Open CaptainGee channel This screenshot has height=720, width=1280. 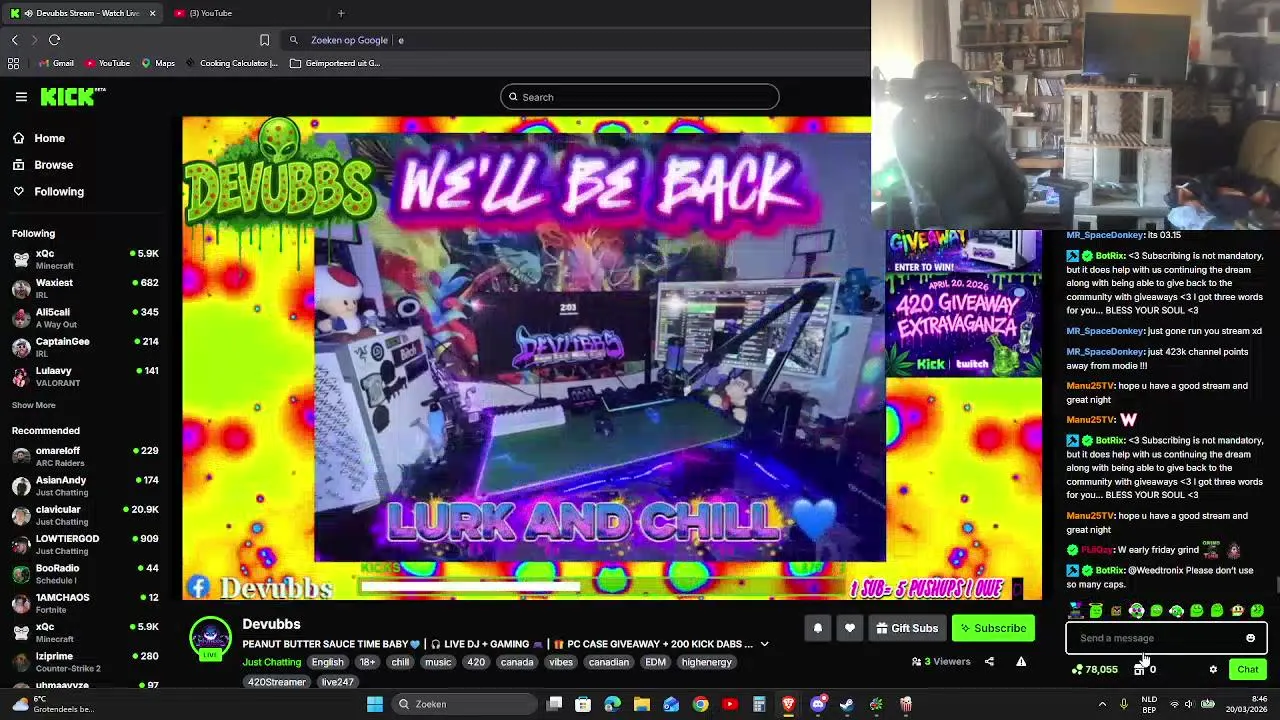click(85, 347)
